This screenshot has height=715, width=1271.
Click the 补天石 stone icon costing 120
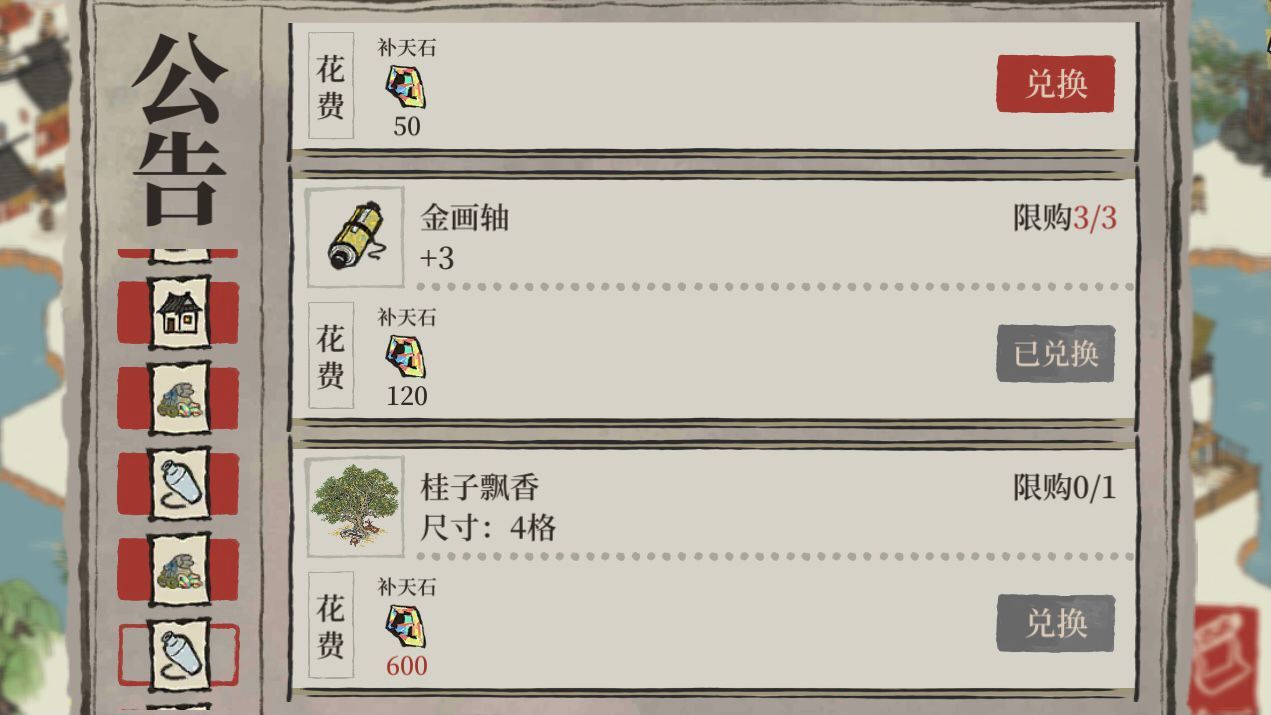click(x=406, y=357)
